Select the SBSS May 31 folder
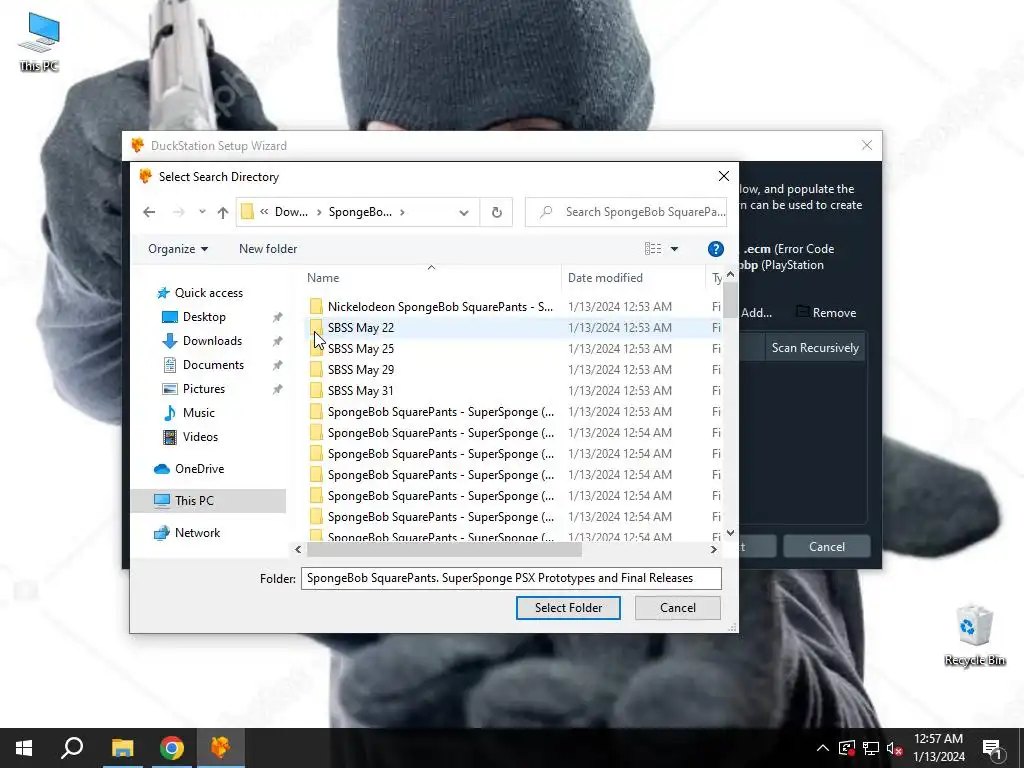Screen dimensions: 1024x768 (360, 391)
